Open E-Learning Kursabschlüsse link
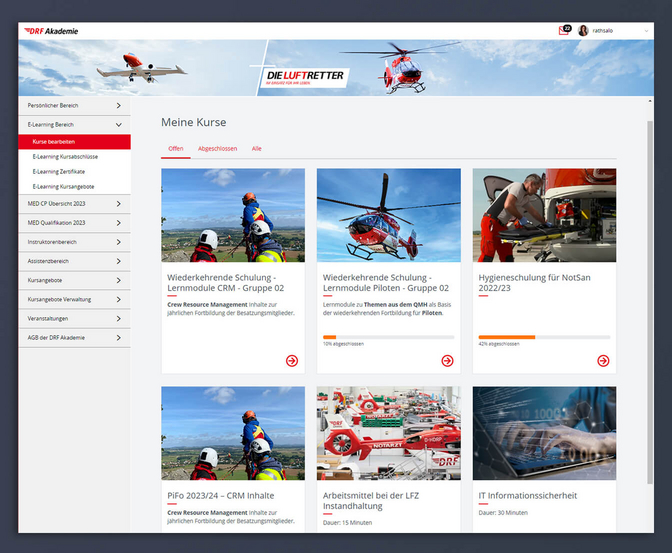Image resolution: width=672 pixels, height=553 pixels. click(x=63, y=156)
